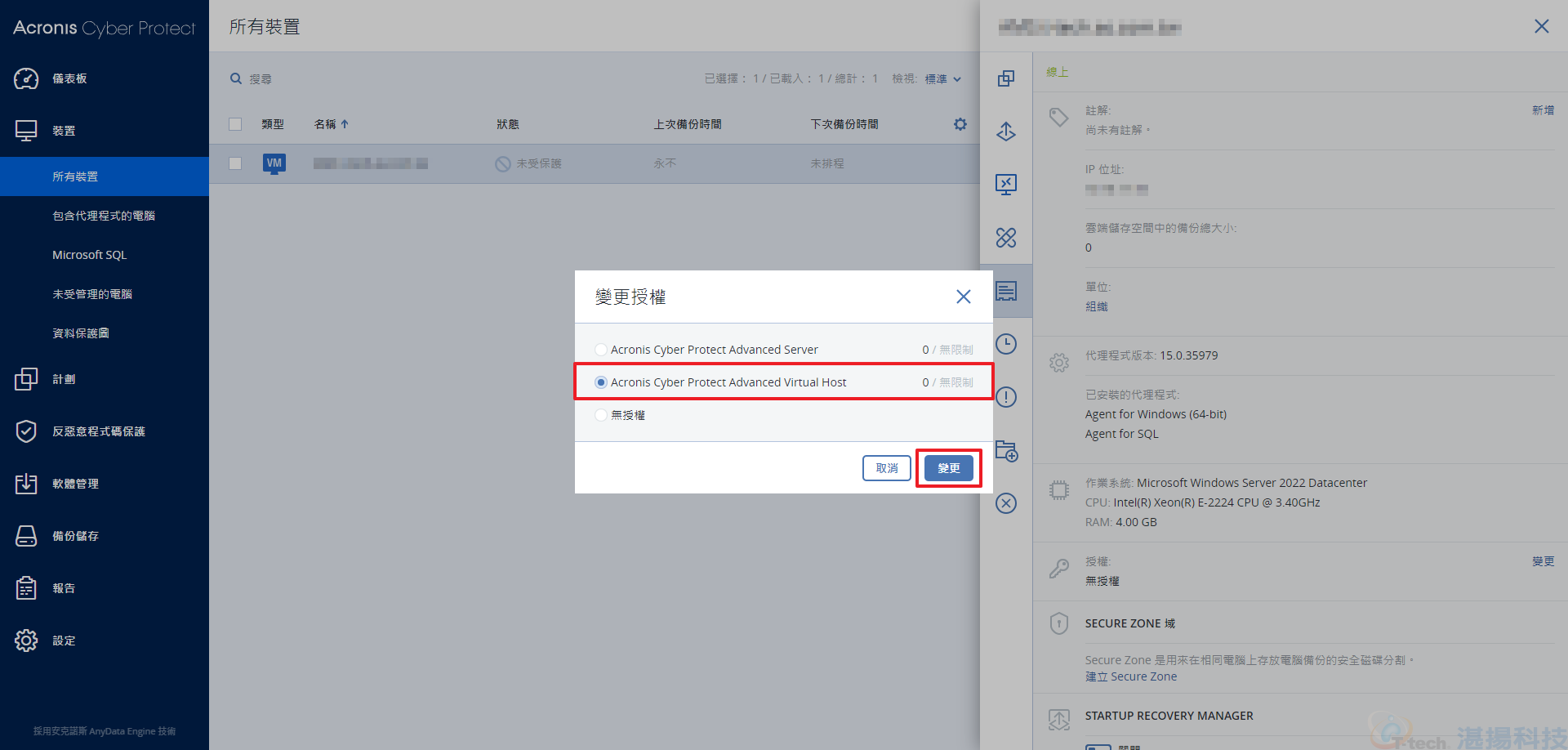Open the 儀表板 sidebar menu item

(105, 78)
